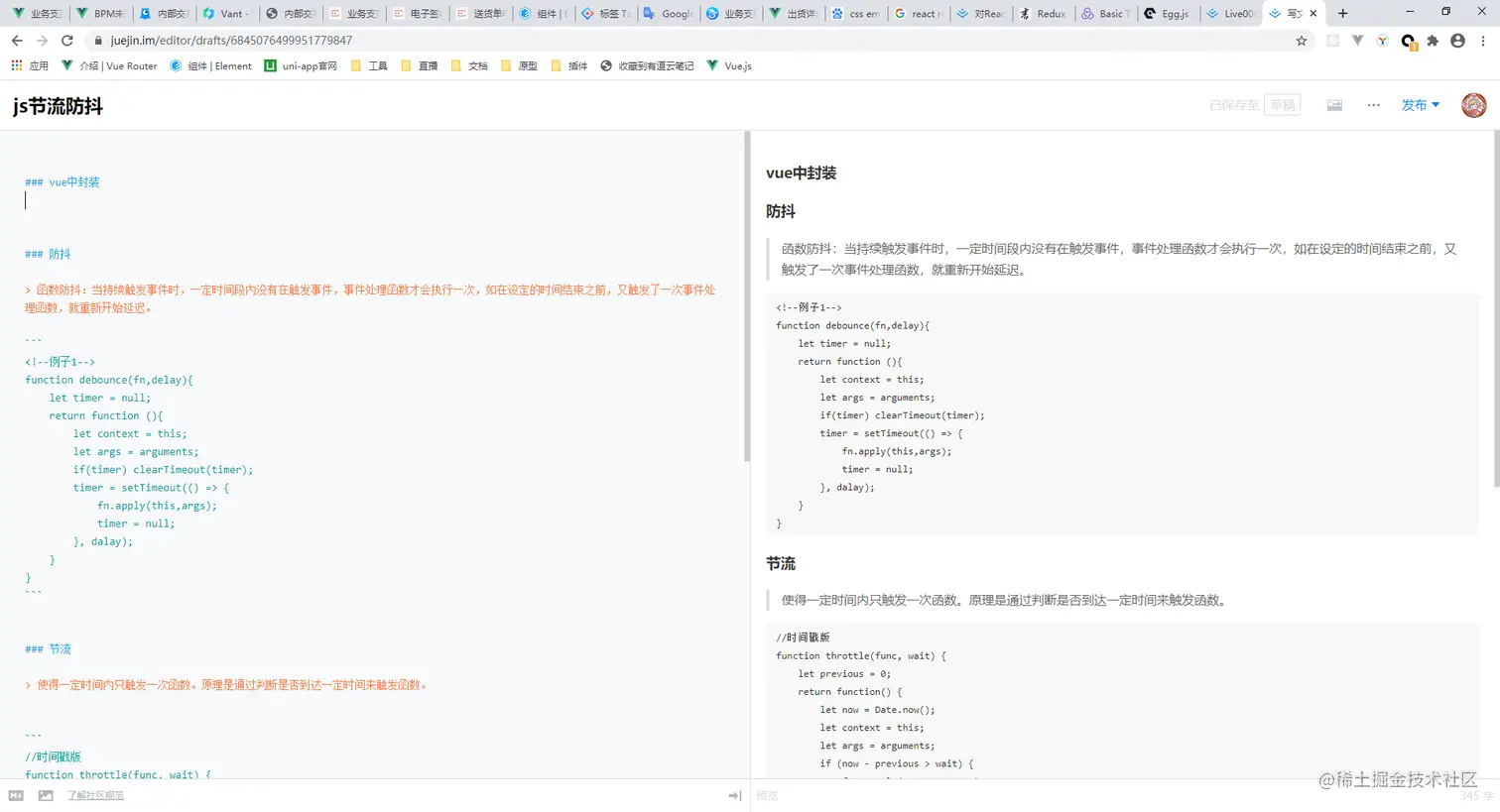Switch to the react browser tab

click(x=919, y=14)
